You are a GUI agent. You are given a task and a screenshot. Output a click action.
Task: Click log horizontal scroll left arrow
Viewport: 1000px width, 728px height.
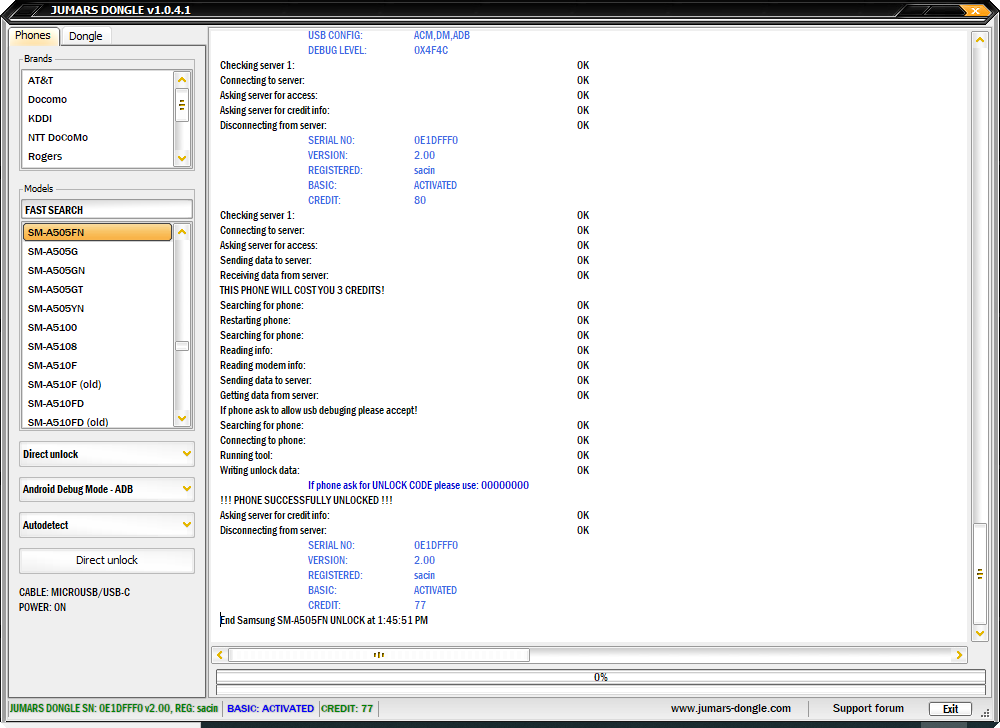(220, 655)
